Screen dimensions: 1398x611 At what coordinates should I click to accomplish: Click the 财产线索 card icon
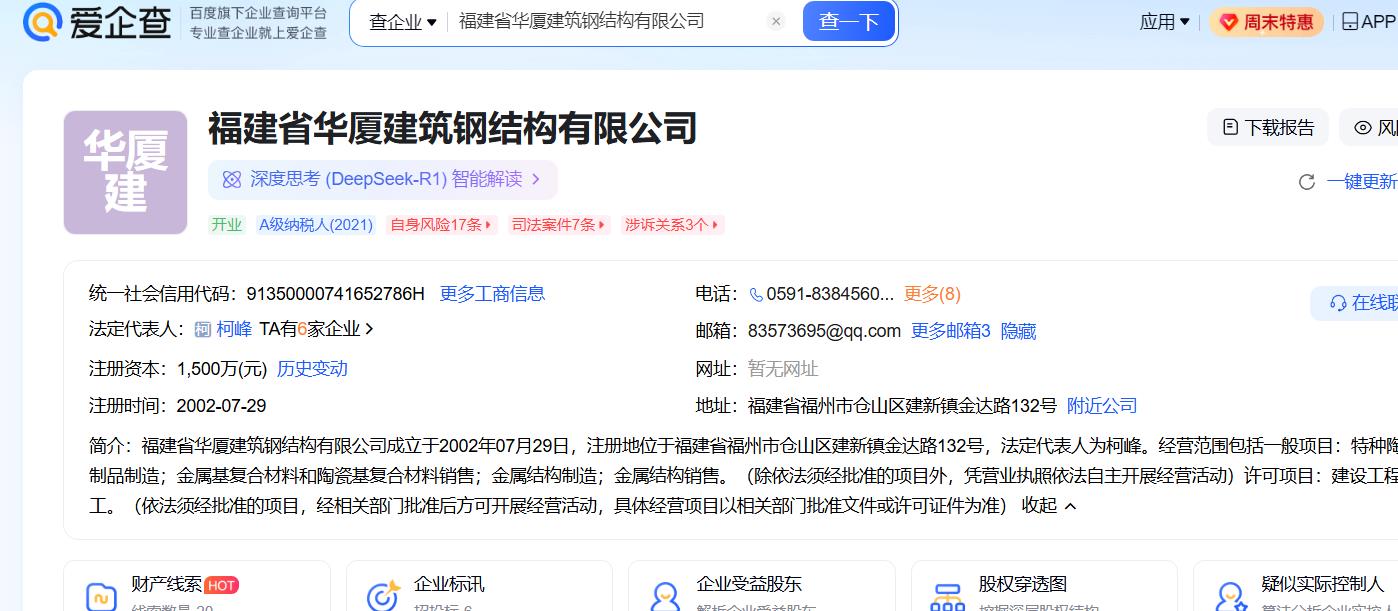point(101,596)
